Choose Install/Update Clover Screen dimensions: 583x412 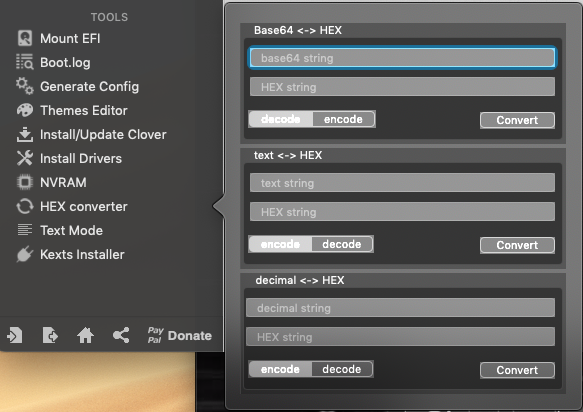click(103, 135)
